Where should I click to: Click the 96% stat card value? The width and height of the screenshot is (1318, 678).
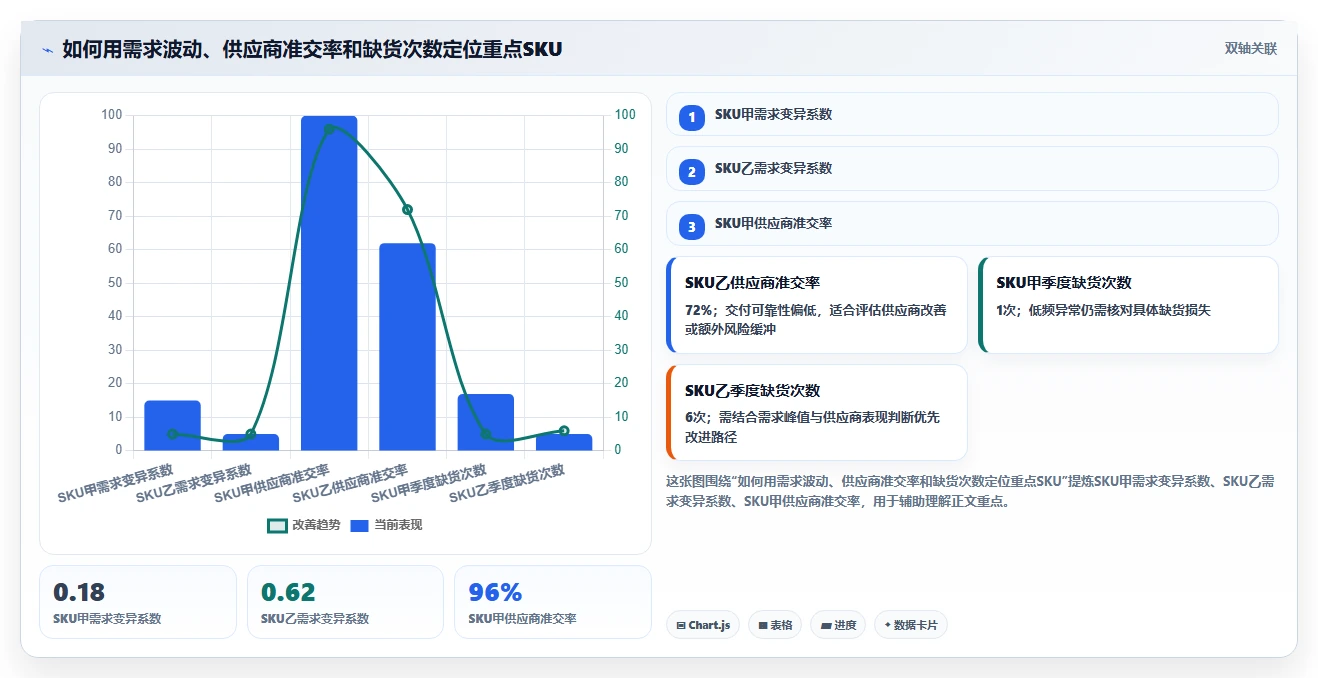point(495,592)
